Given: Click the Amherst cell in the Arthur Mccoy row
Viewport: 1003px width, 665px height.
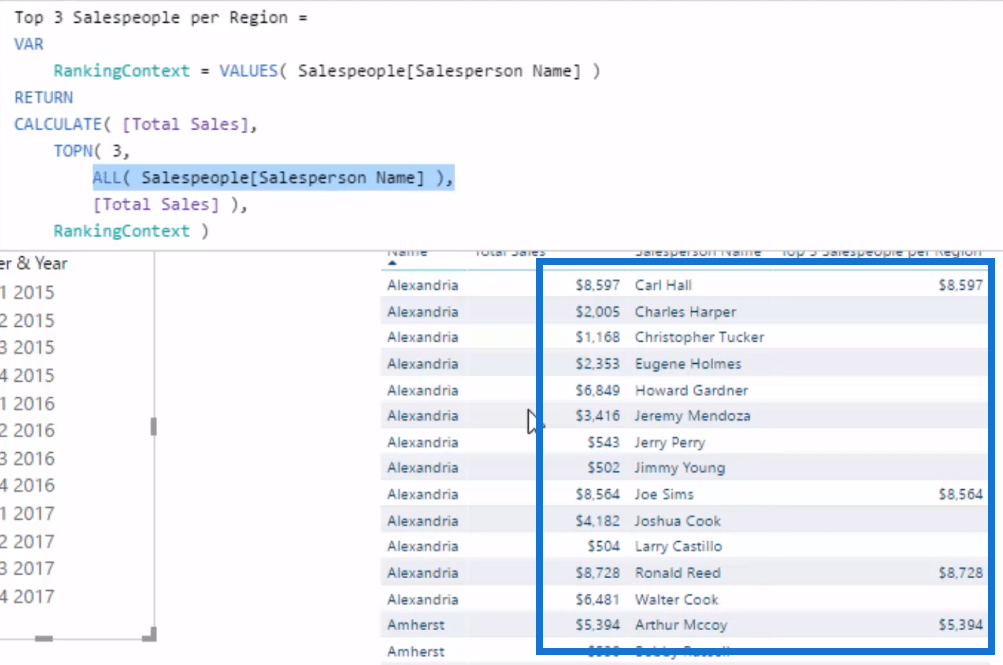Looking at the screenshot, I should click(416, 625).
